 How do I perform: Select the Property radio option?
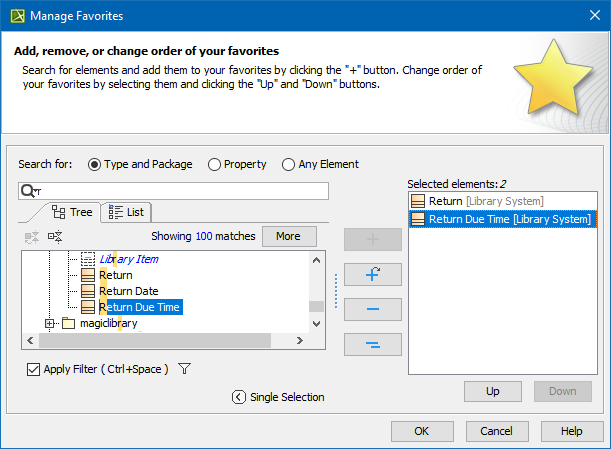[x=214, y=164]
